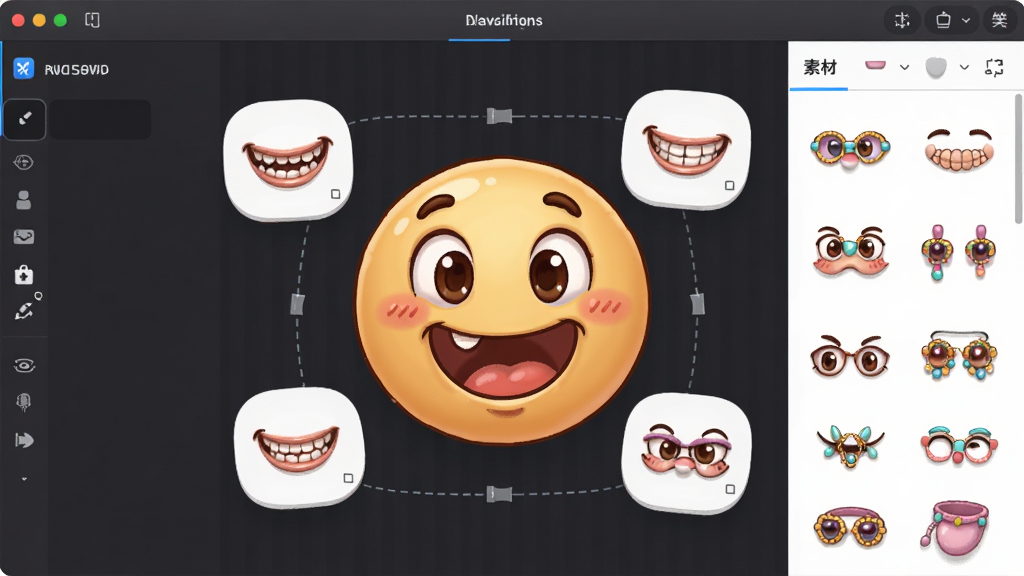Click the 素材 panel vertical scrollbar
Image resolution: width=1024 pixels, height=576 pixels.
[1018, 159]
